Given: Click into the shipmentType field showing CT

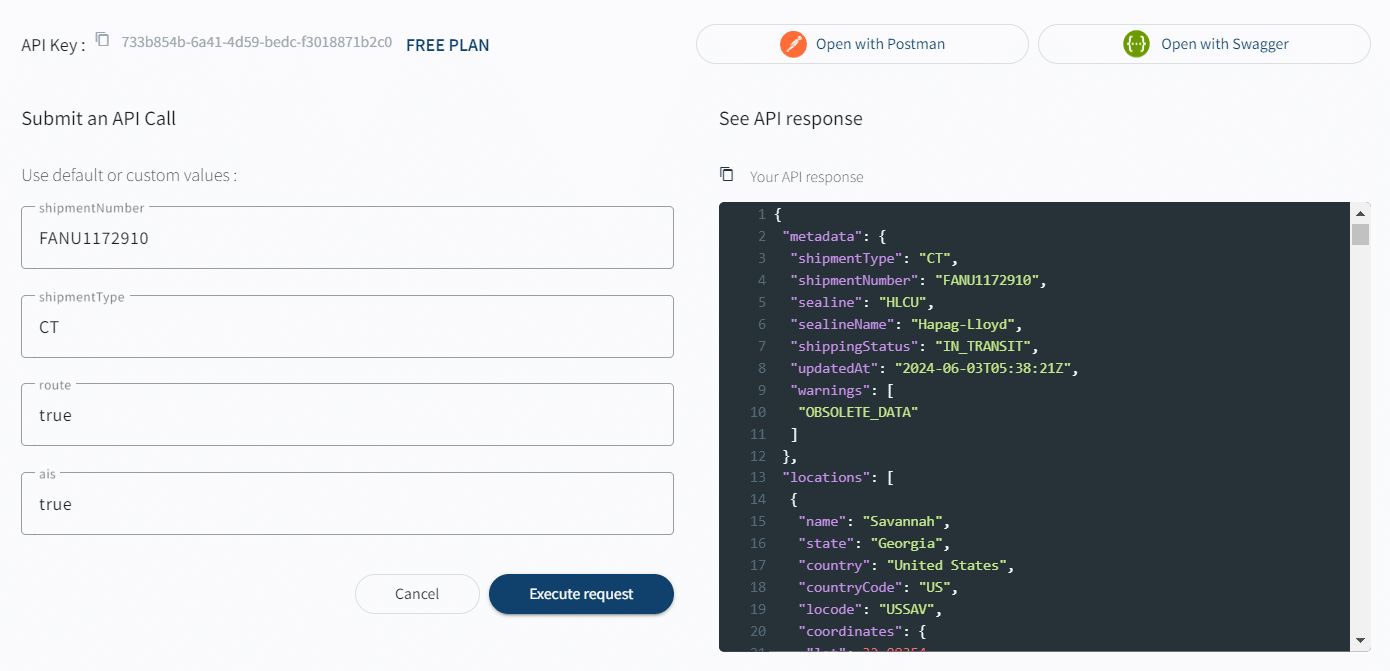Looking at the screenshot, I should (347, 327).
